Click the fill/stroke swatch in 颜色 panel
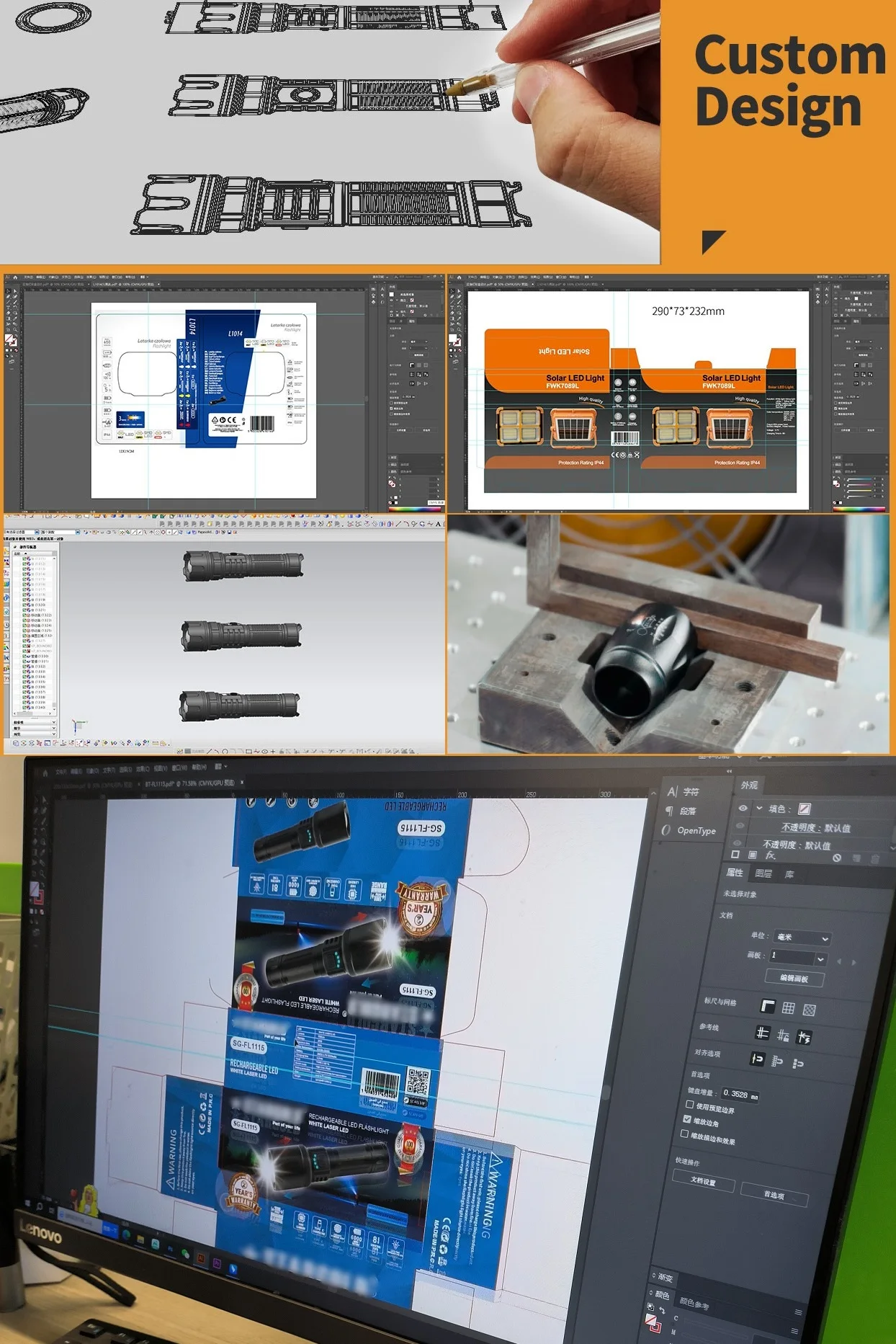The image size is (896, 1344). [x=652, y=1324]
